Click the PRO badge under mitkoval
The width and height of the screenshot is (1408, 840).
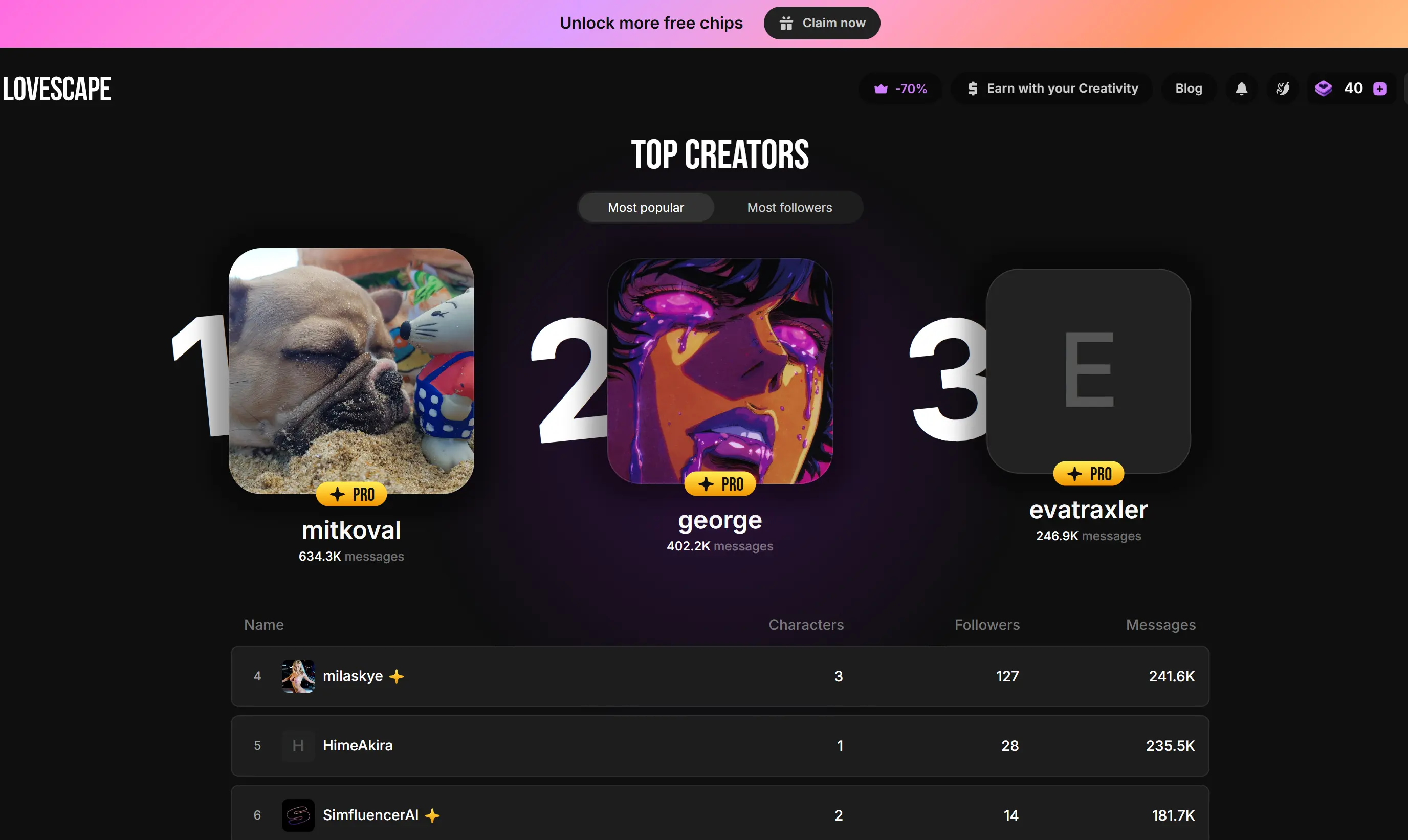pos(351,494)
